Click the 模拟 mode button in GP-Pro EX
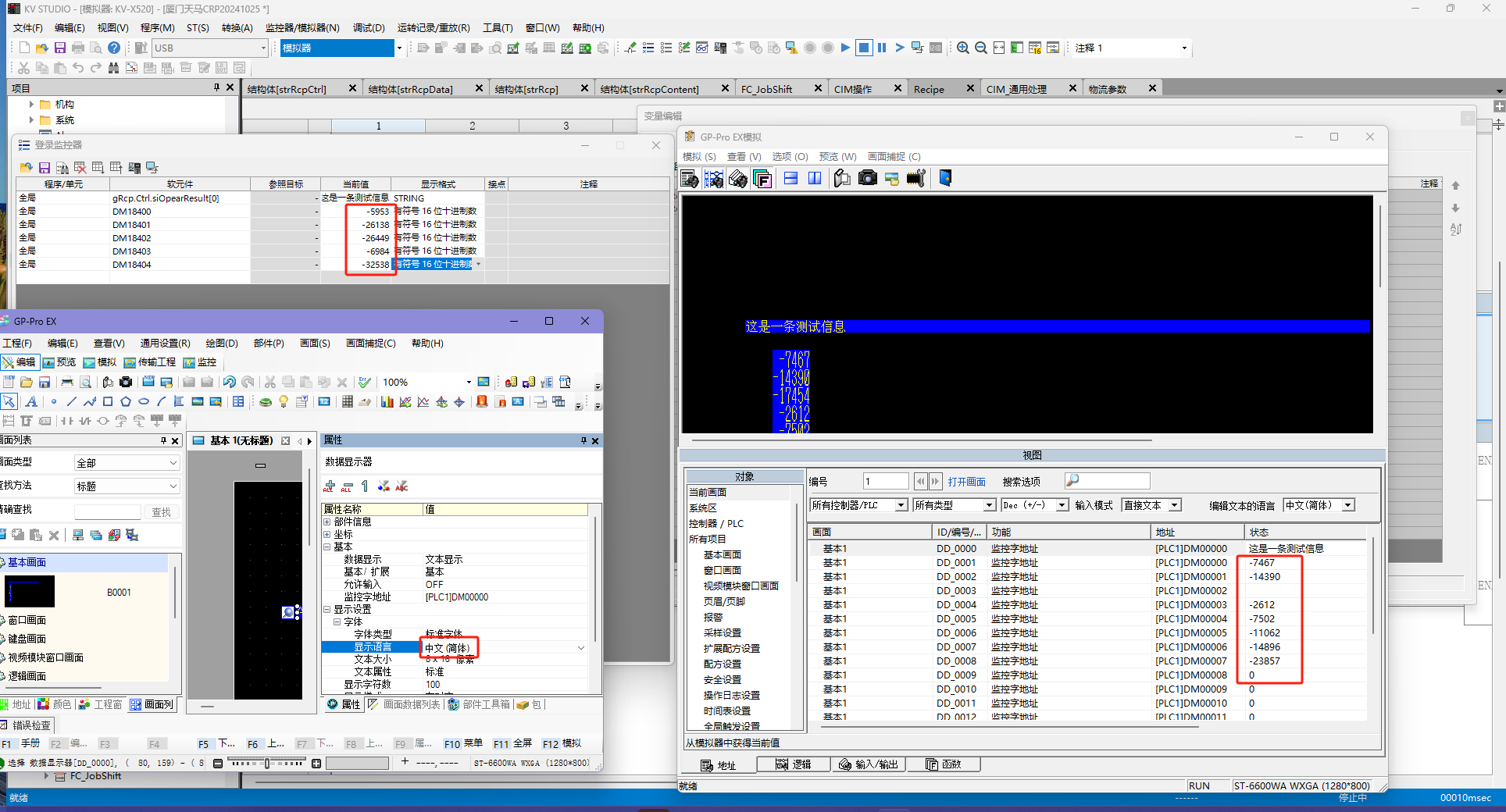Viewport: 1506px width, 812px height. 100,362
